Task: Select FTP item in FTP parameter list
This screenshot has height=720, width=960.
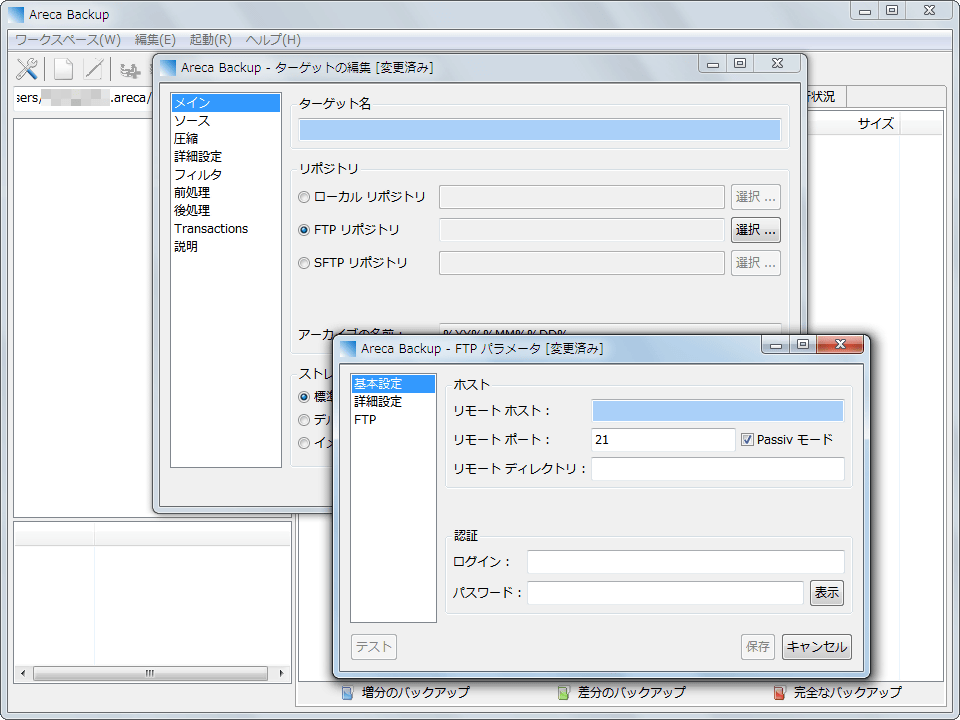Action: [x=393, y=419]
